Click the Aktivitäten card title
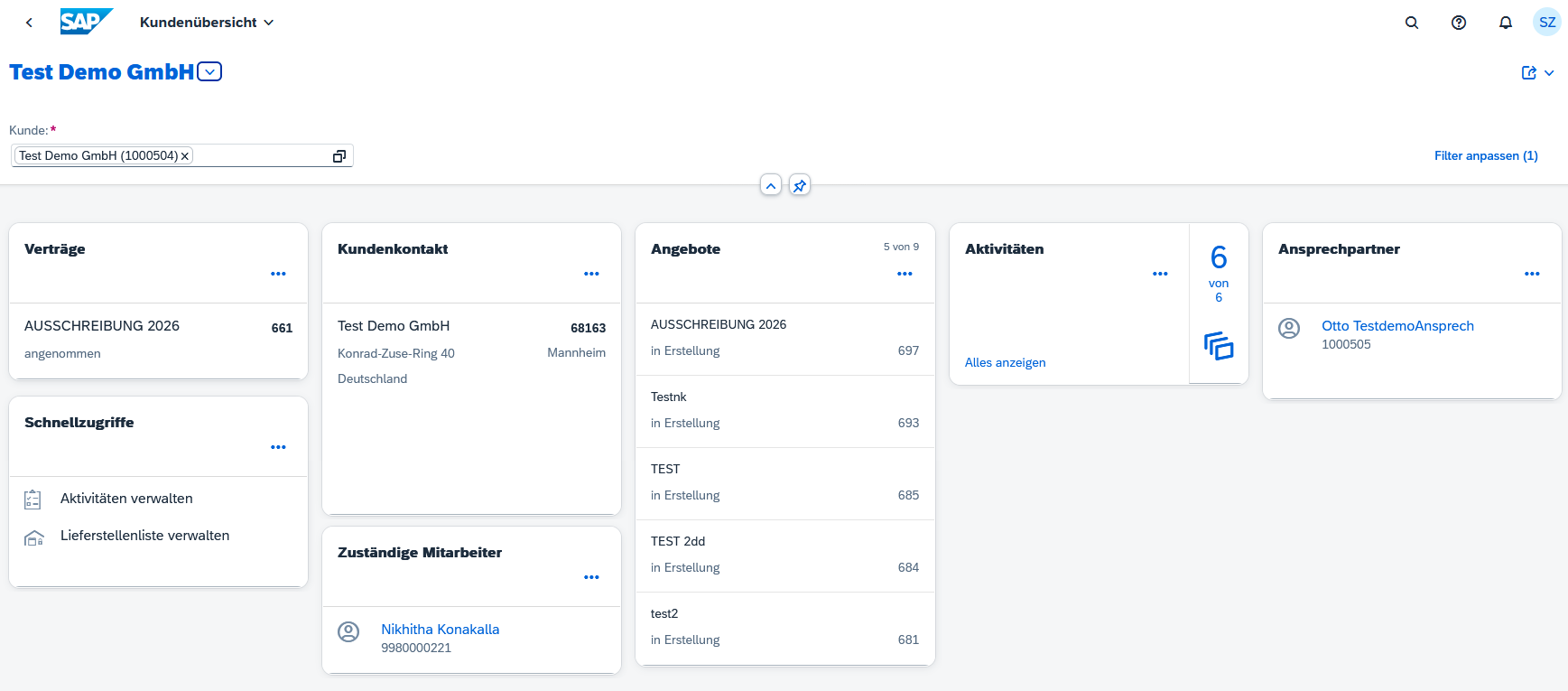Screen dimensions: 1568x691 point(1004,249)
